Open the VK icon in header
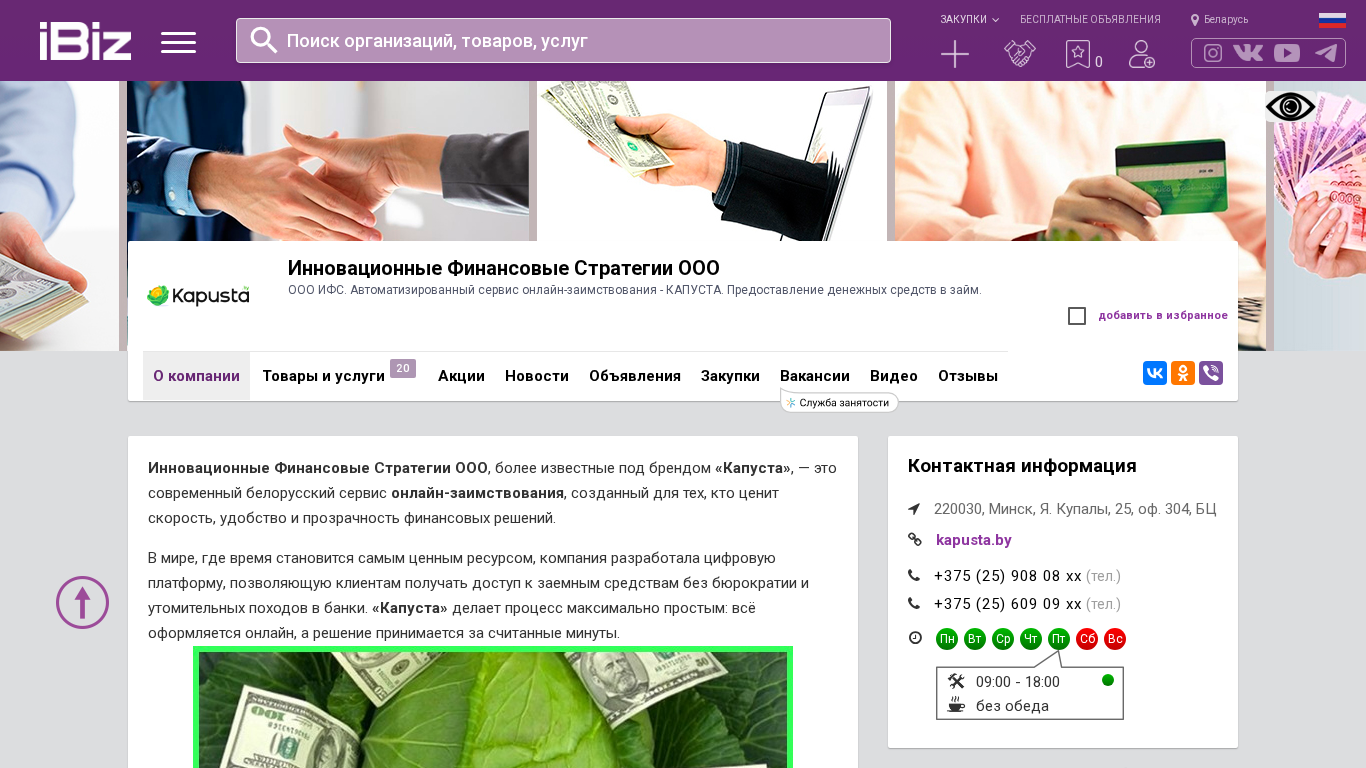The image size is (1366, 768). (x=1248, y=53)
